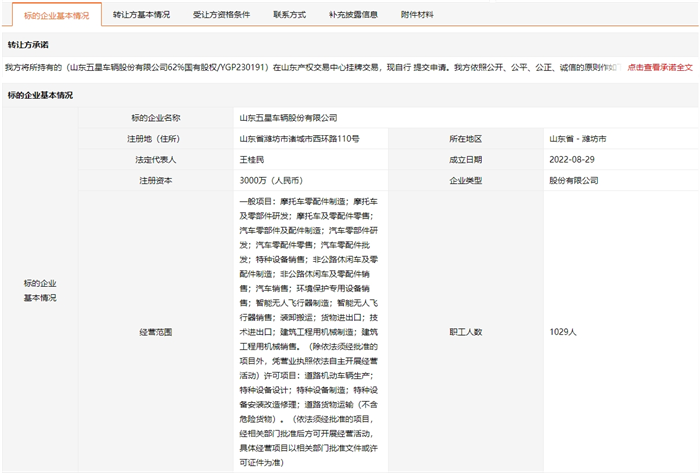The height and width of the screenshot is (473, 700).
Task: Select the enterprise type value 股份有限公司
Action: (574, 181)
